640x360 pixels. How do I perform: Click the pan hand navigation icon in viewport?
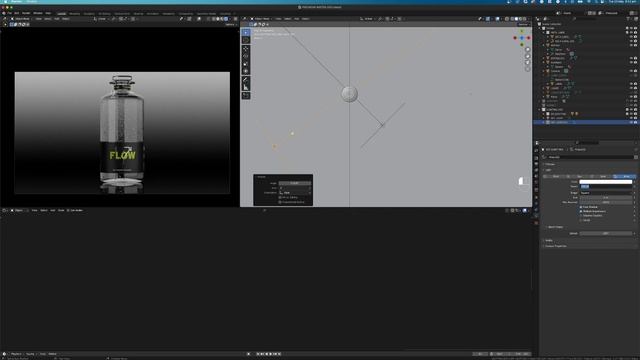pos(527,56)
